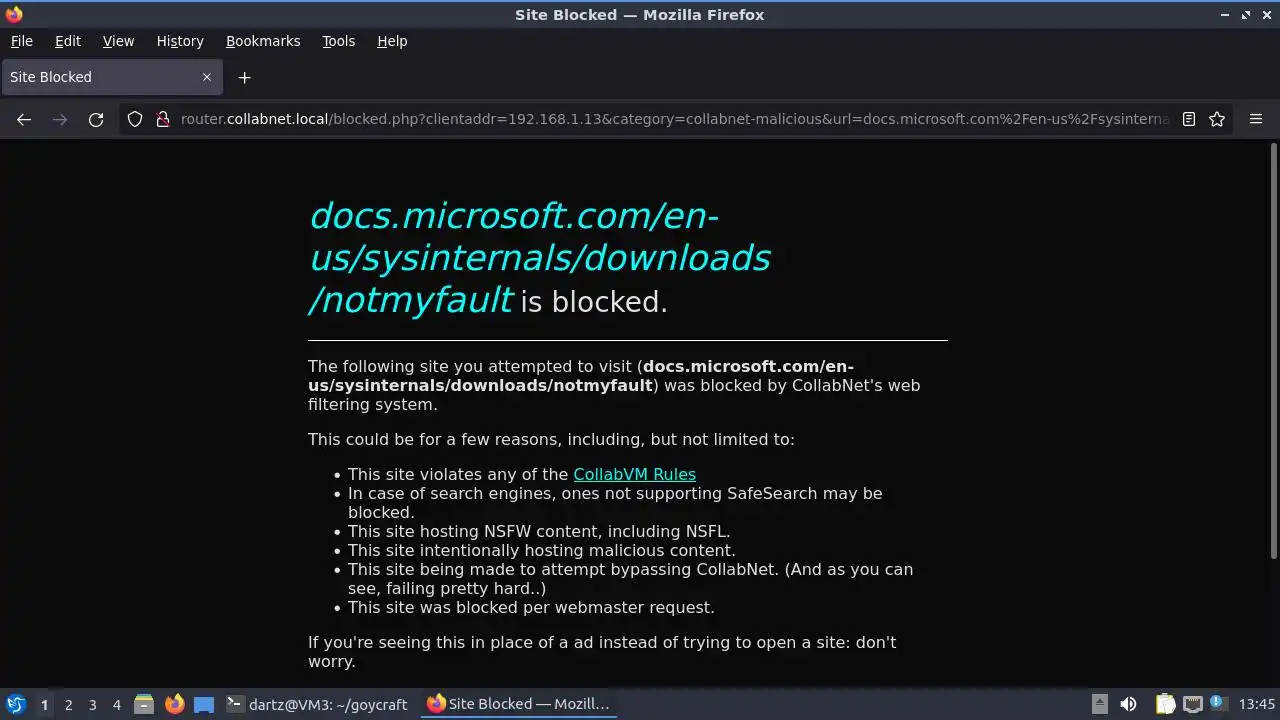Open the update notifier tray icon

click(1219, 703)
